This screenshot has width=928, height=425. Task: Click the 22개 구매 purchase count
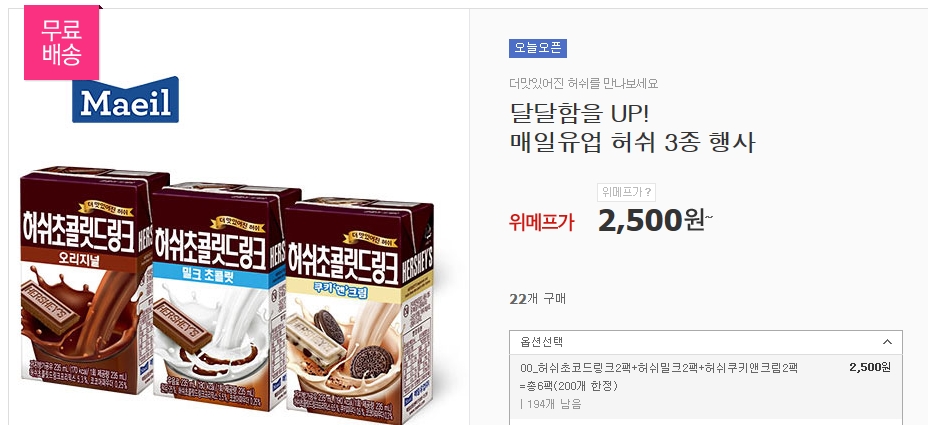pyautogui.click(x=537, y=299)
